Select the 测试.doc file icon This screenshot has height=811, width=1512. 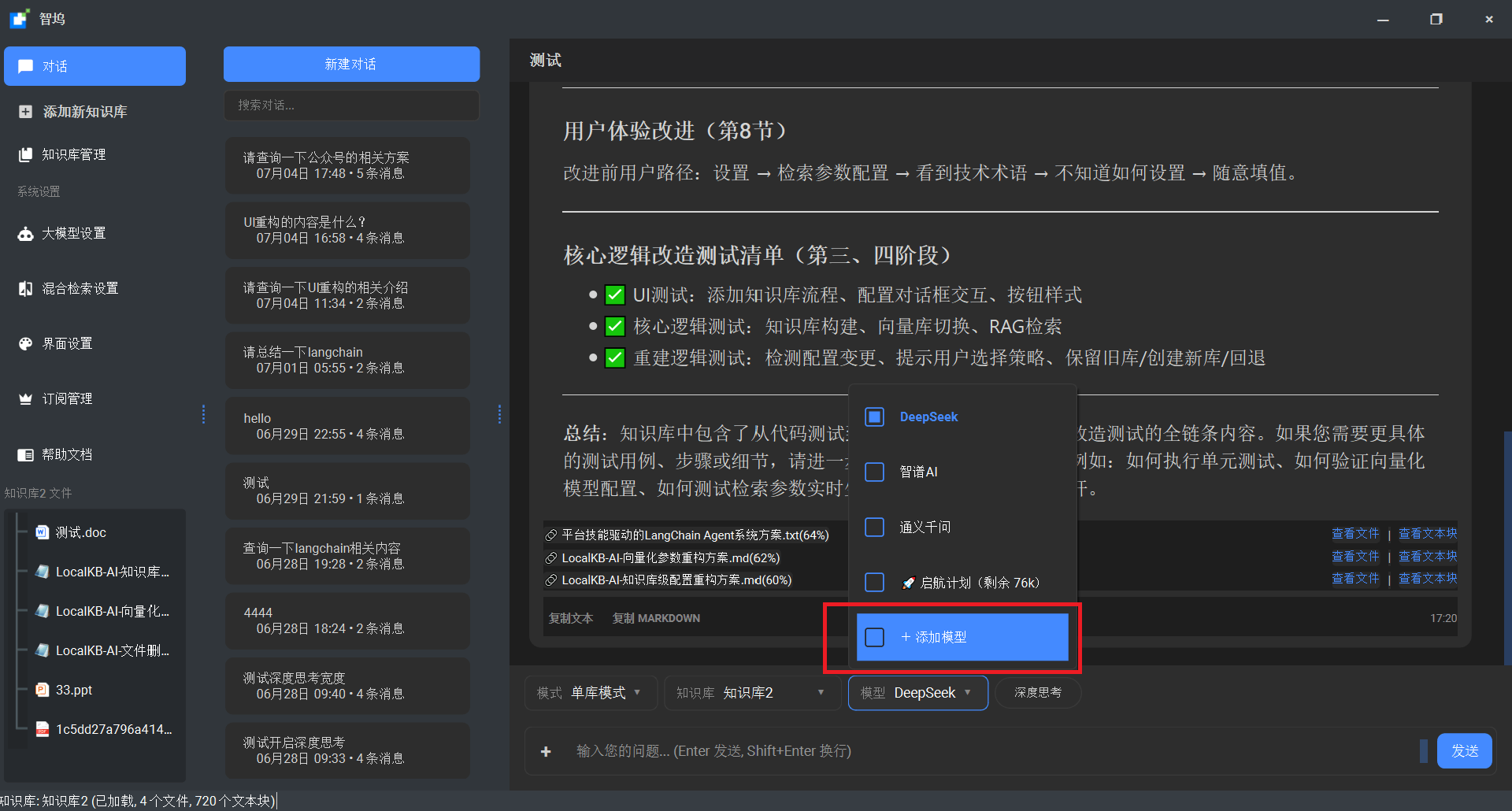point(43,532)
